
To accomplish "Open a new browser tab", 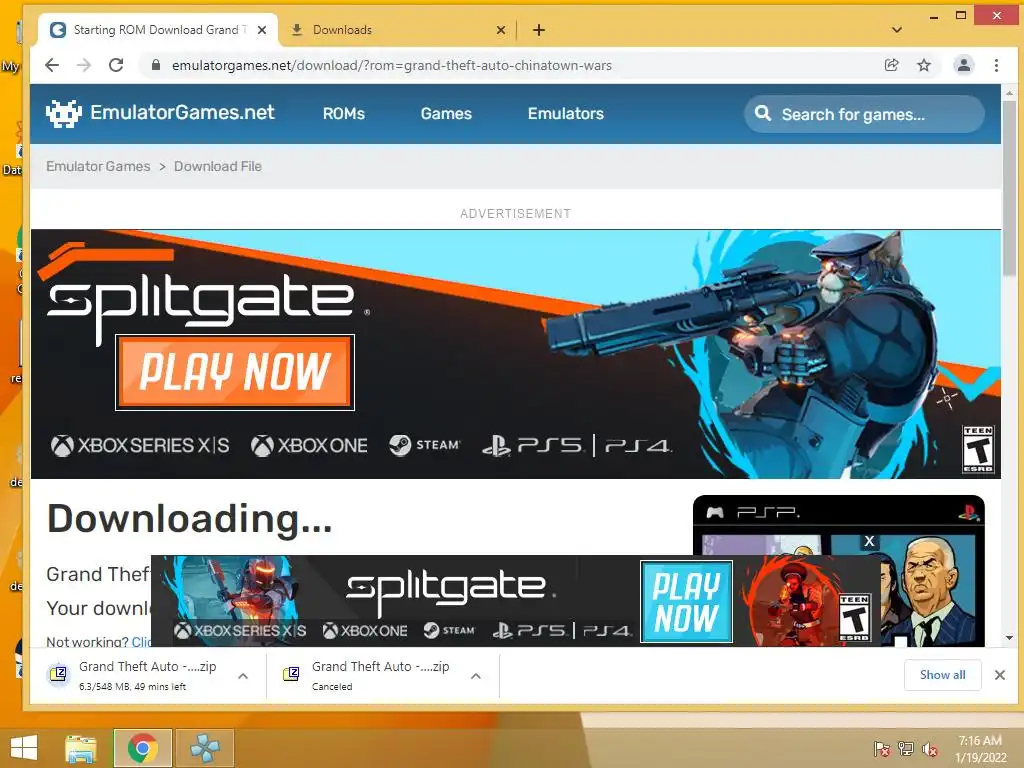I will tap(539, 30).
